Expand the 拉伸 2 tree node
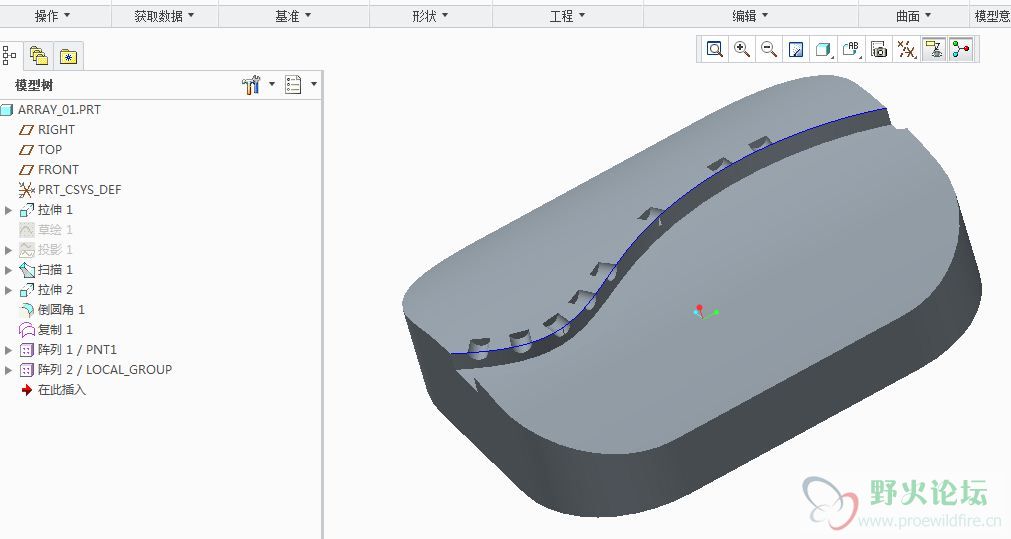Viewport: 1011px width, 539px height. click(x=8, y=290)
